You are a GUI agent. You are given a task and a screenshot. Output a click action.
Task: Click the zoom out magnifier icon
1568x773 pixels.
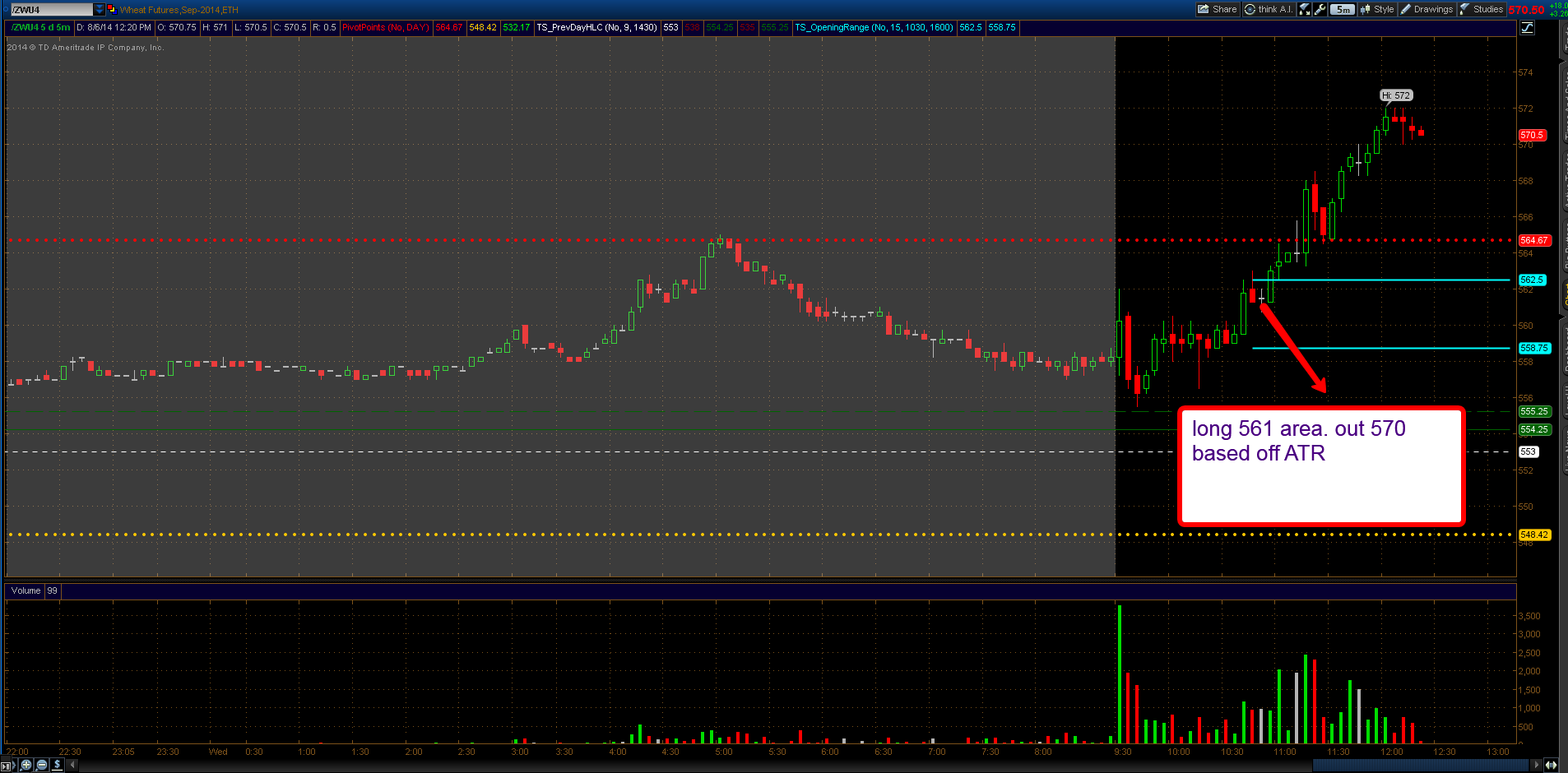(x=42, y=765)
